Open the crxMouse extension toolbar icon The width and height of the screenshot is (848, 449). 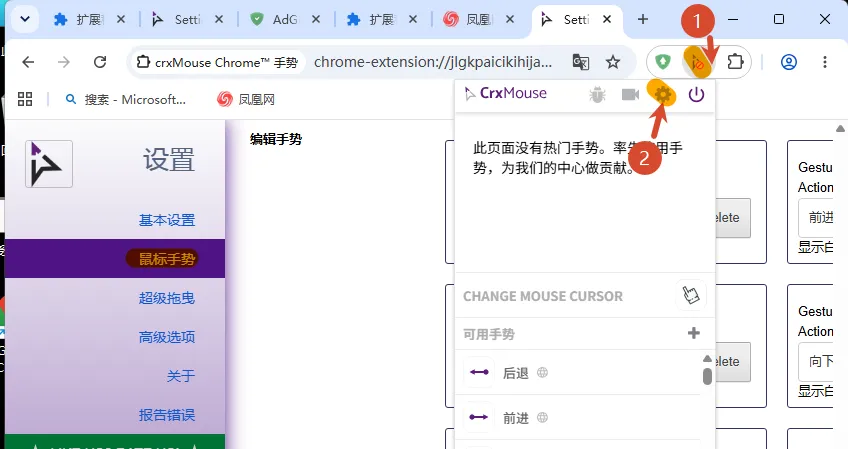point(697,63)
